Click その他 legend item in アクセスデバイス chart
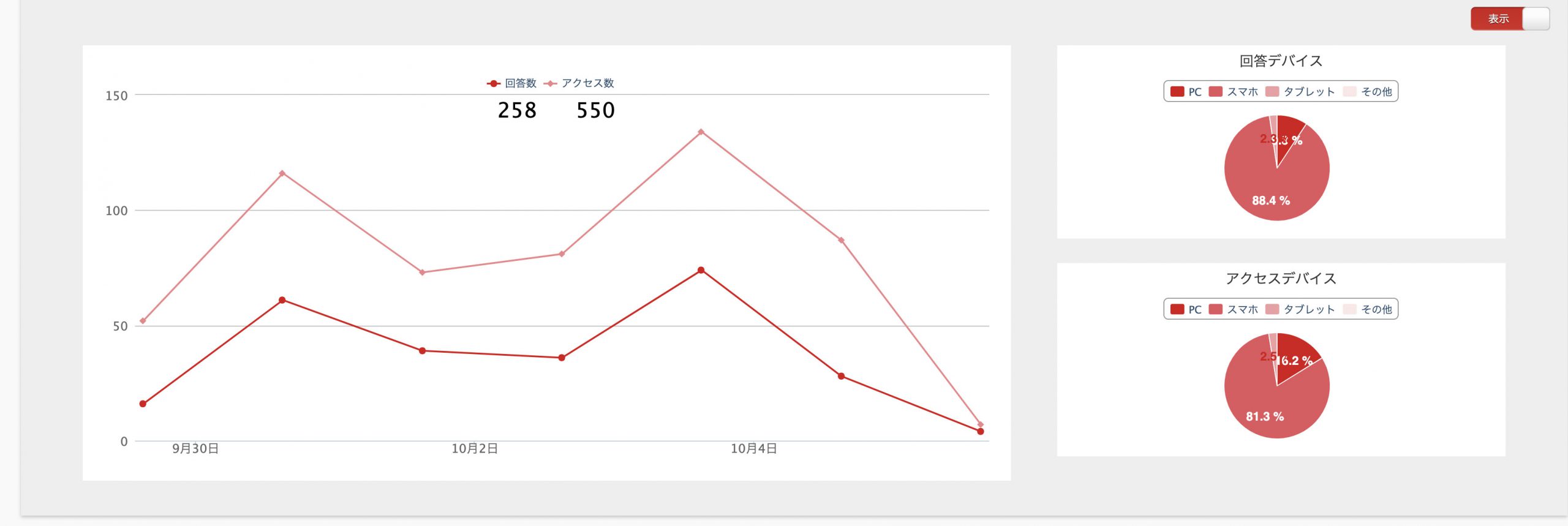 (1367, 309)
